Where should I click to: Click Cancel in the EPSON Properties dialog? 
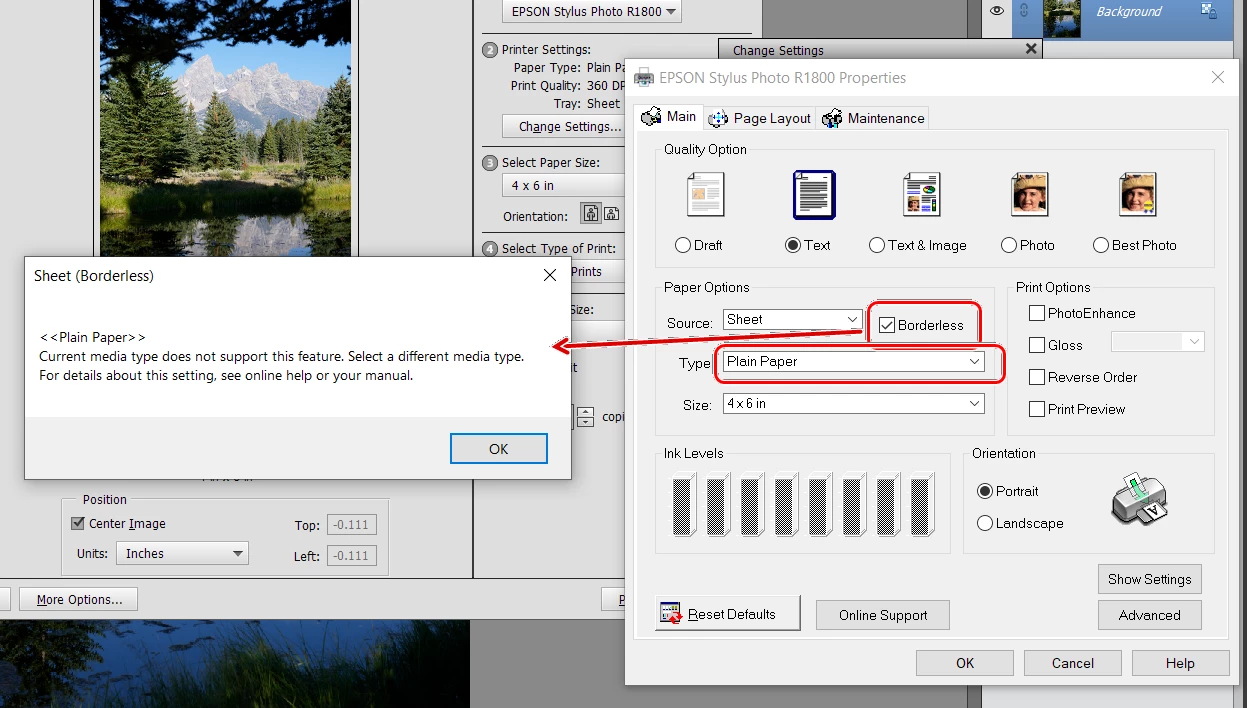[1073, 663]
